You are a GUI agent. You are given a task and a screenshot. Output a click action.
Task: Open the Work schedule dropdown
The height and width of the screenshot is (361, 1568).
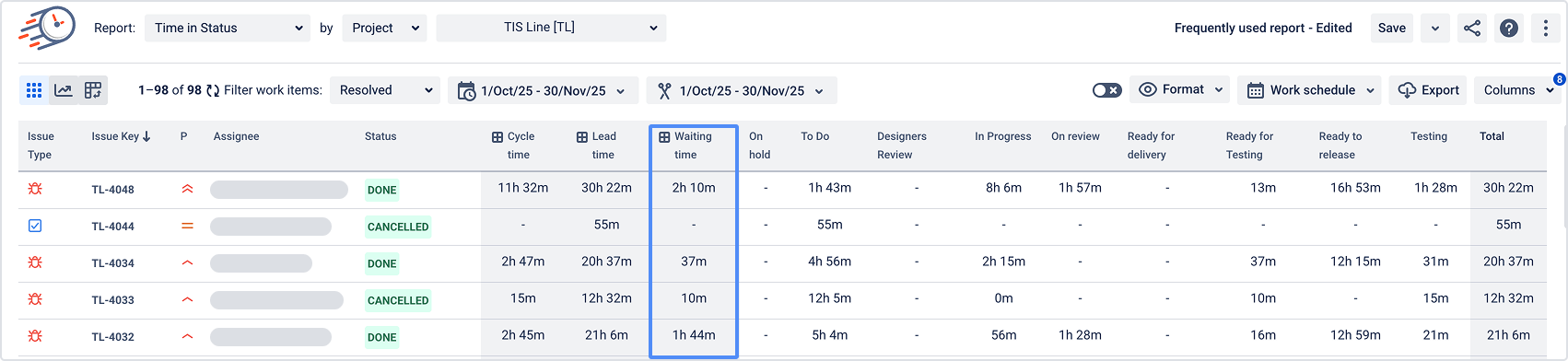tap(1309, 90)
